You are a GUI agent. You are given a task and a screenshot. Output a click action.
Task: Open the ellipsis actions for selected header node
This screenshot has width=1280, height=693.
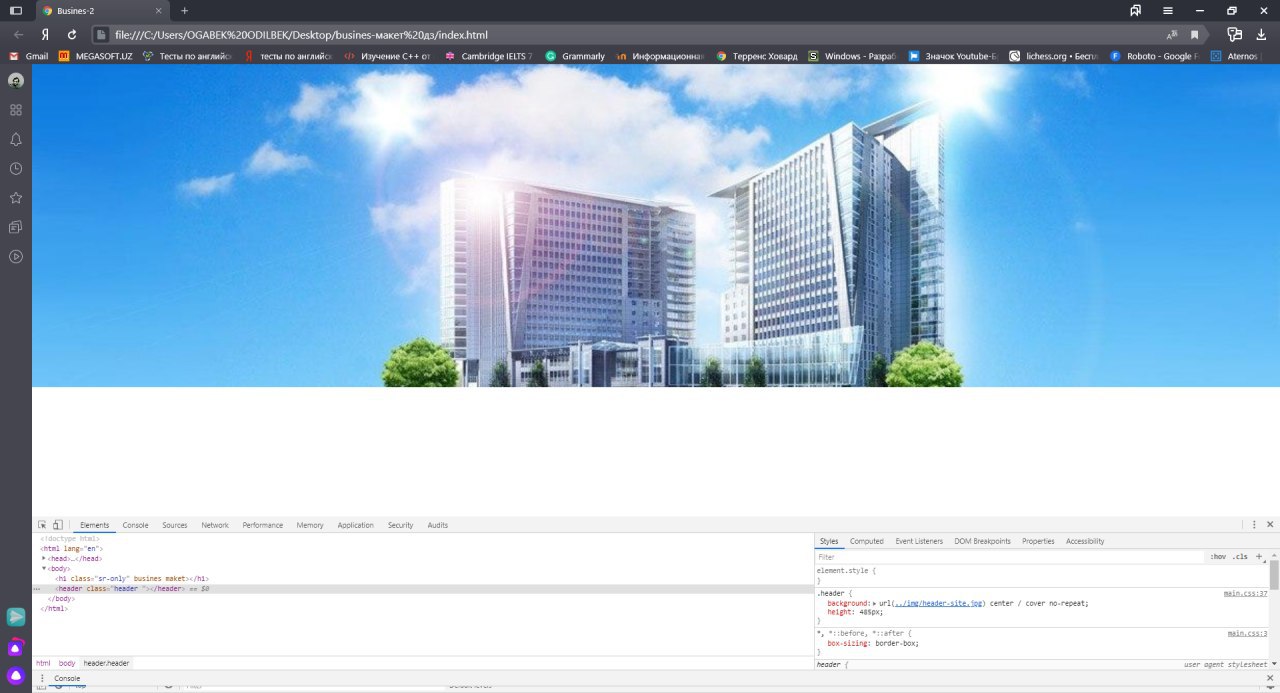pyautogui.click(x=37, y=589)
